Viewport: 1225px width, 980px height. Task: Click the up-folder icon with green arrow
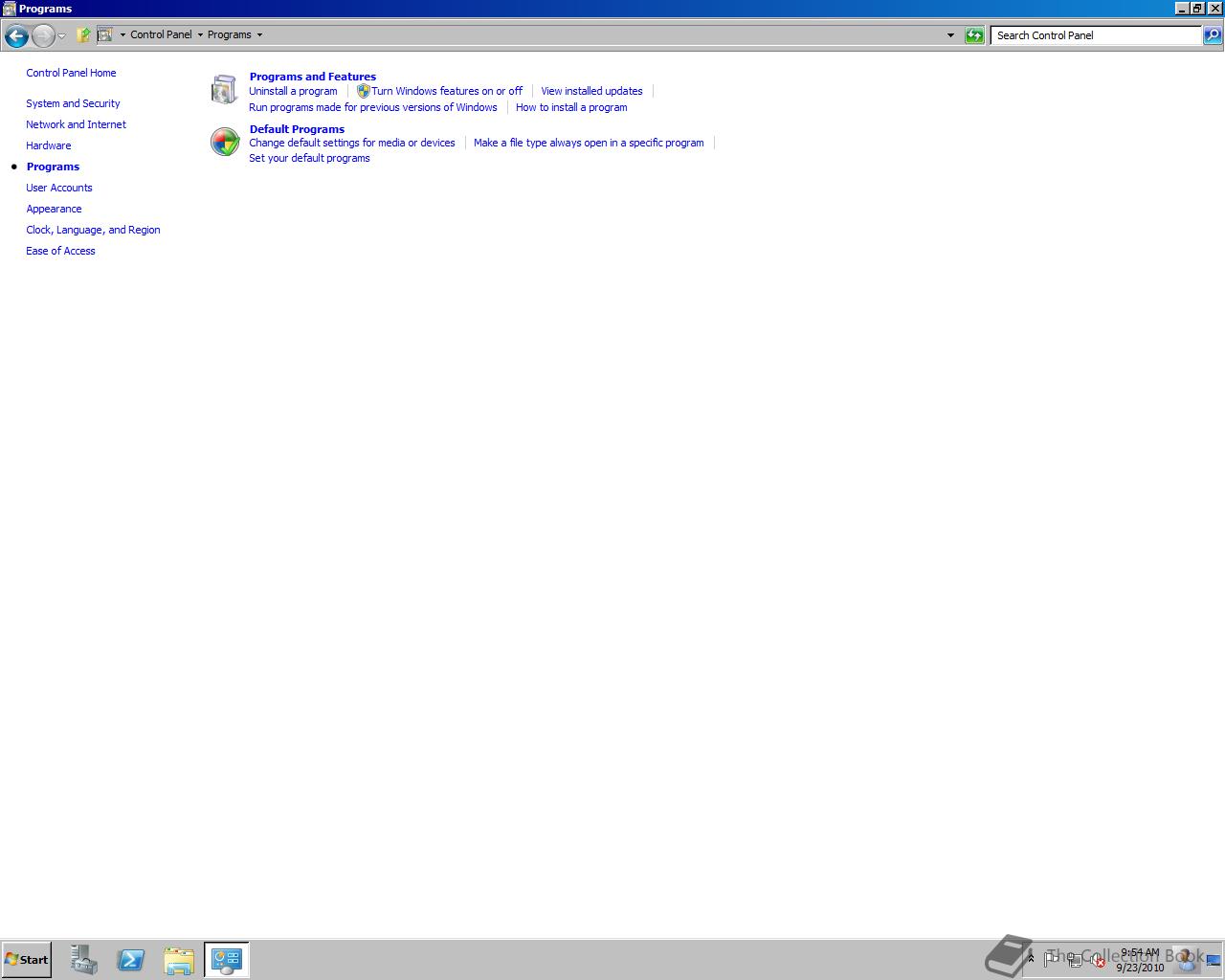pos(83,35)
